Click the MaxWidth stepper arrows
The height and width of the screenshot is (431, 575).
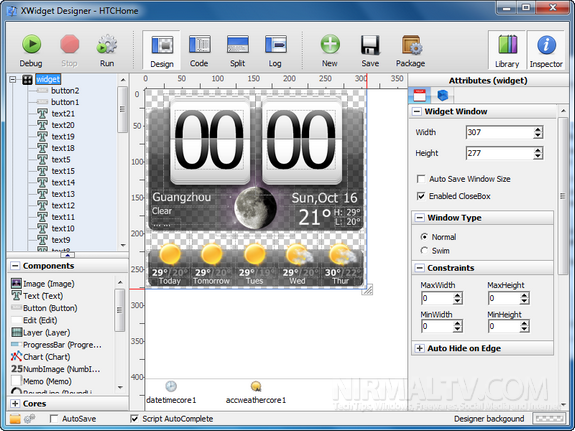(x=457, y=298)
